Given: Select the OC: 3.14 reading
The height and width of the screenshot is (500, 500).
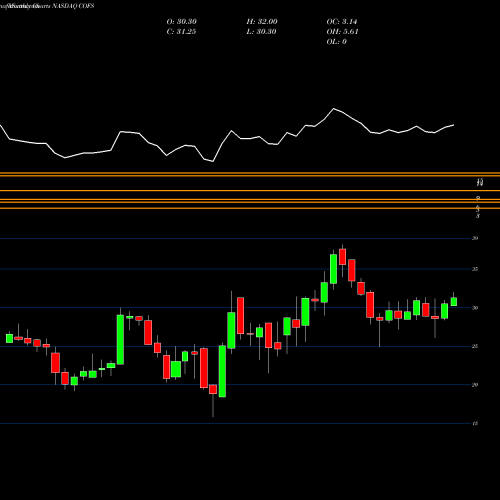Looking at the screenshot, I should click(x=342, y=22).
